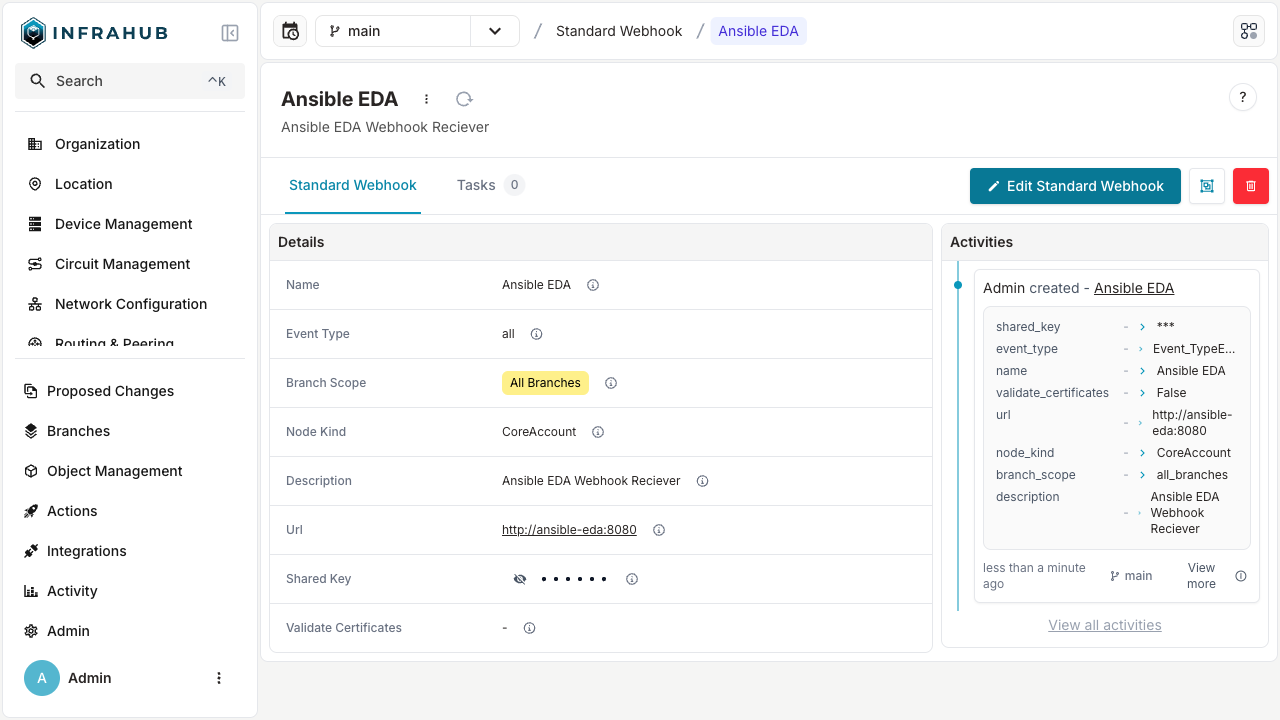Click the Search input field

point(130,80)
